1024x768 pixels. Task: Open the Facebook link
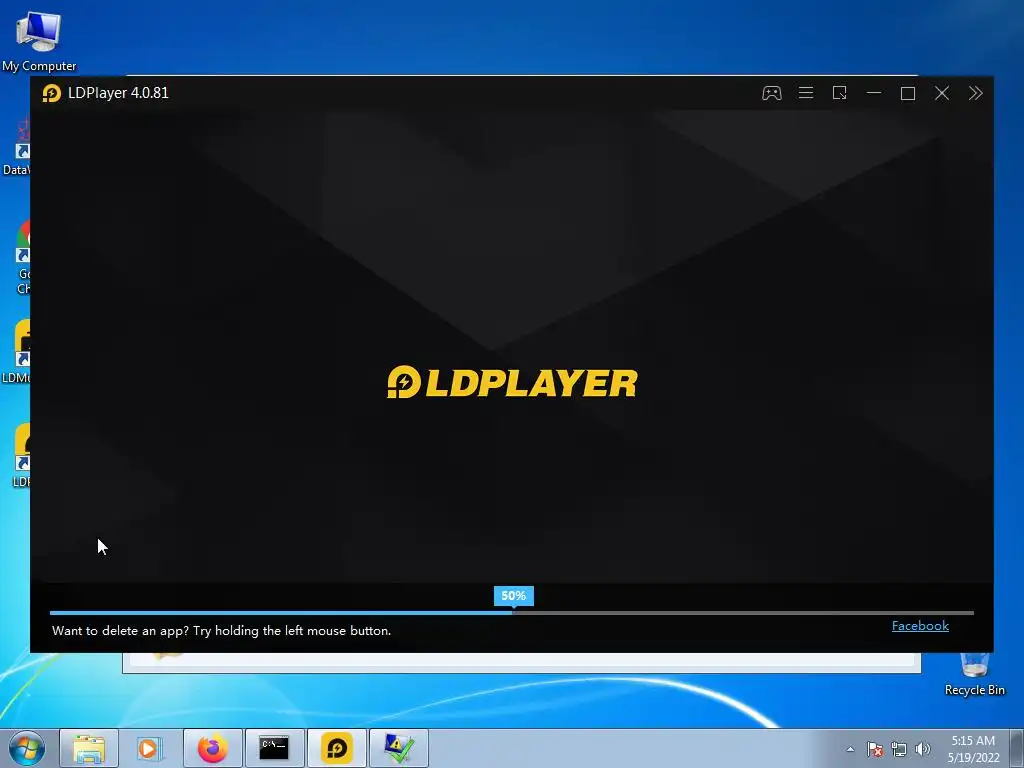click(x=920, y=626)
